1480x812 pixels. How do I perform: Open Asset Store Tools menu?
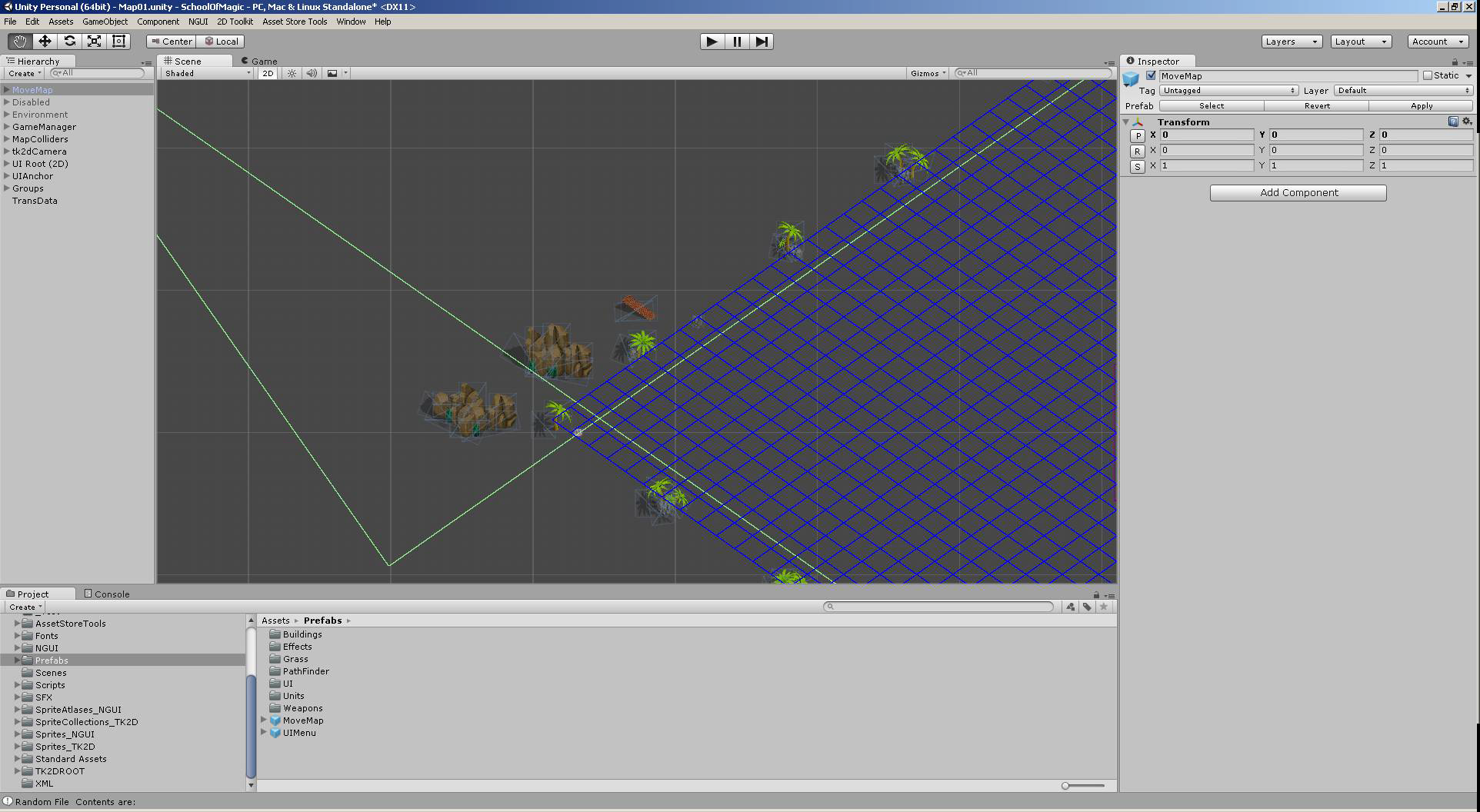[x=295, y=22]
